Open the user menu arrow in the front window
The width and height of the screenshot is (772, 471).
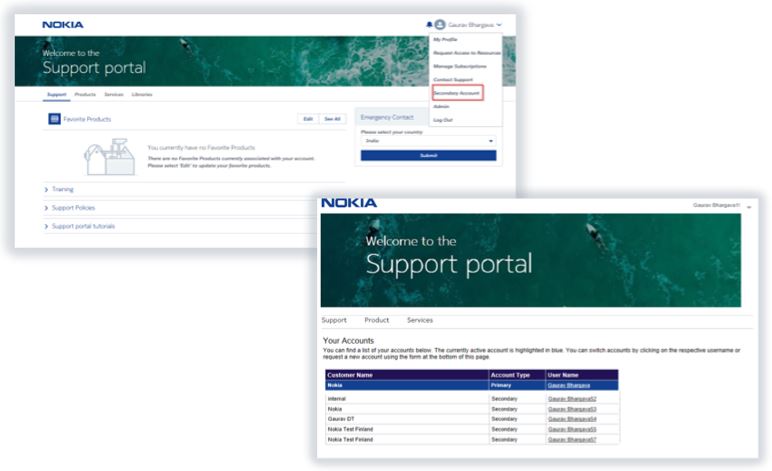pos(749,205)
